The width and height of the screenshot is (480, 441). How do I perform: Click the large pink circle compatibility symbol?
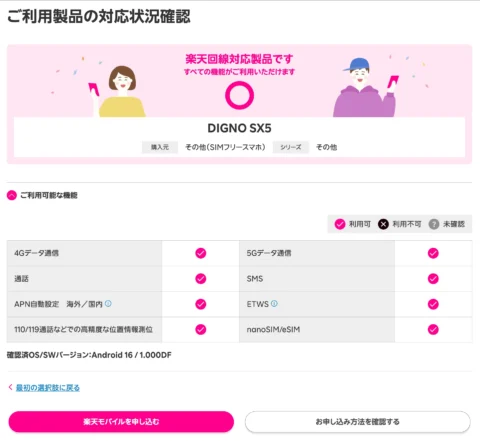tap(239, 95)
